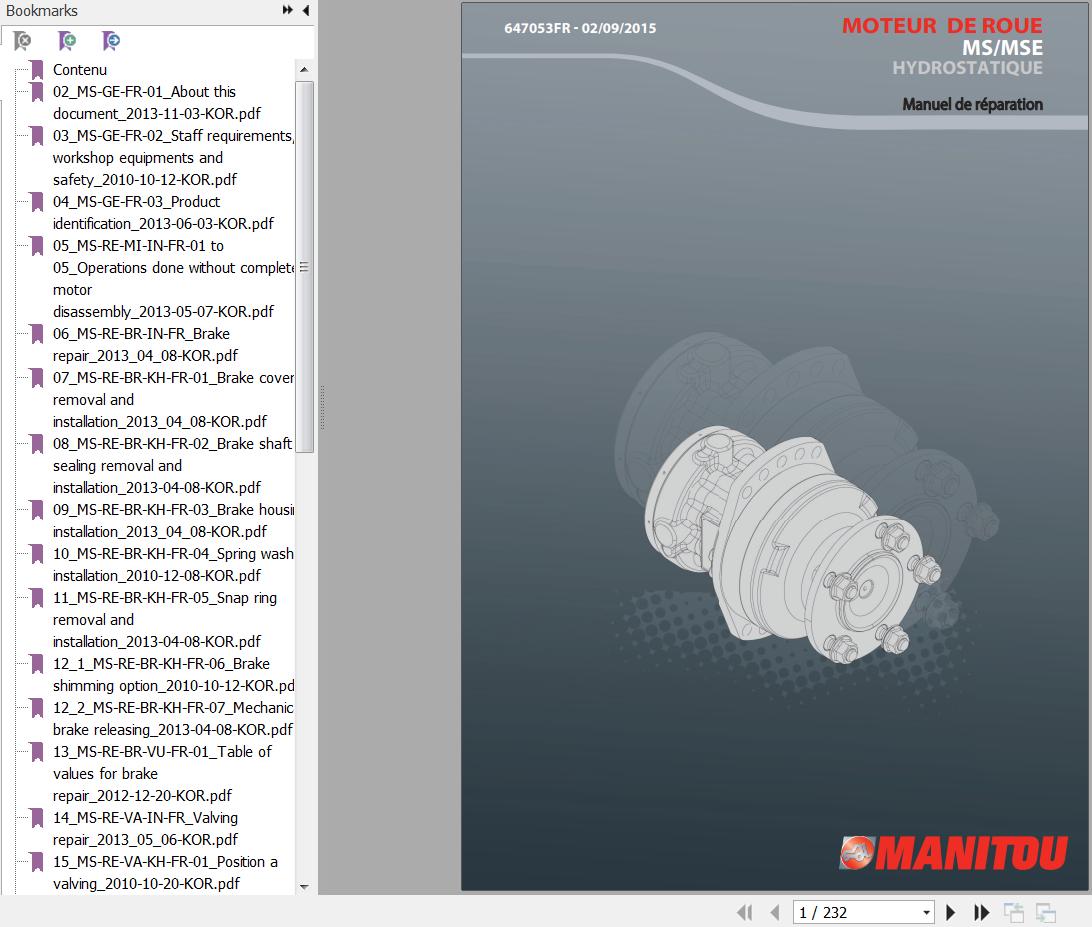Image resolution: width=1092 pixels, height=927 pixels.
Task: Click the bookmarks scrollbar down arrow
Action: pos(304,887)
